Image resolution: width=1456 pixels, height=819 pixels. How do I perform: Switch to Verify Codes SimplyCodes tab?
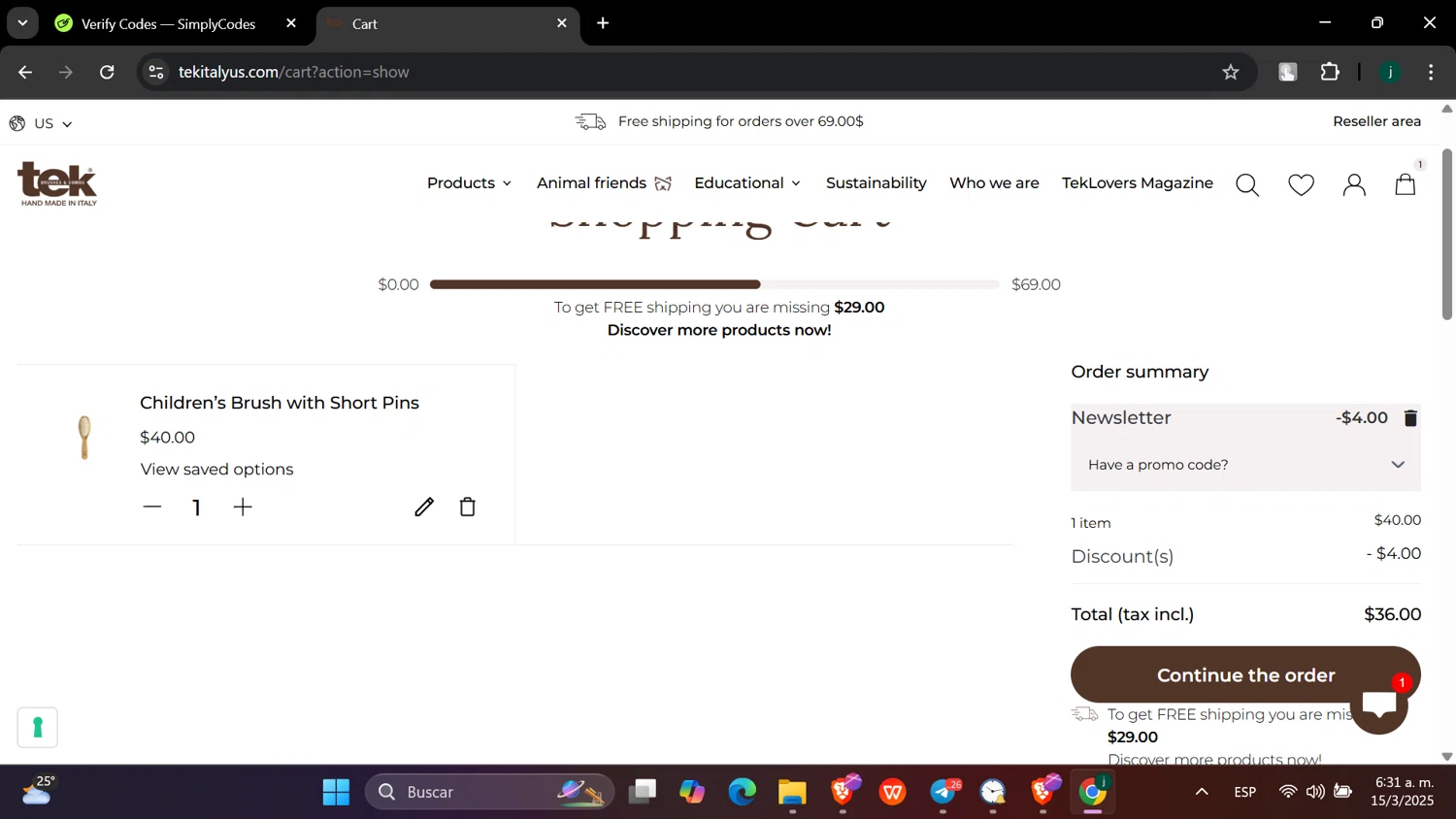pyautogui.click(x=168, y=23)
